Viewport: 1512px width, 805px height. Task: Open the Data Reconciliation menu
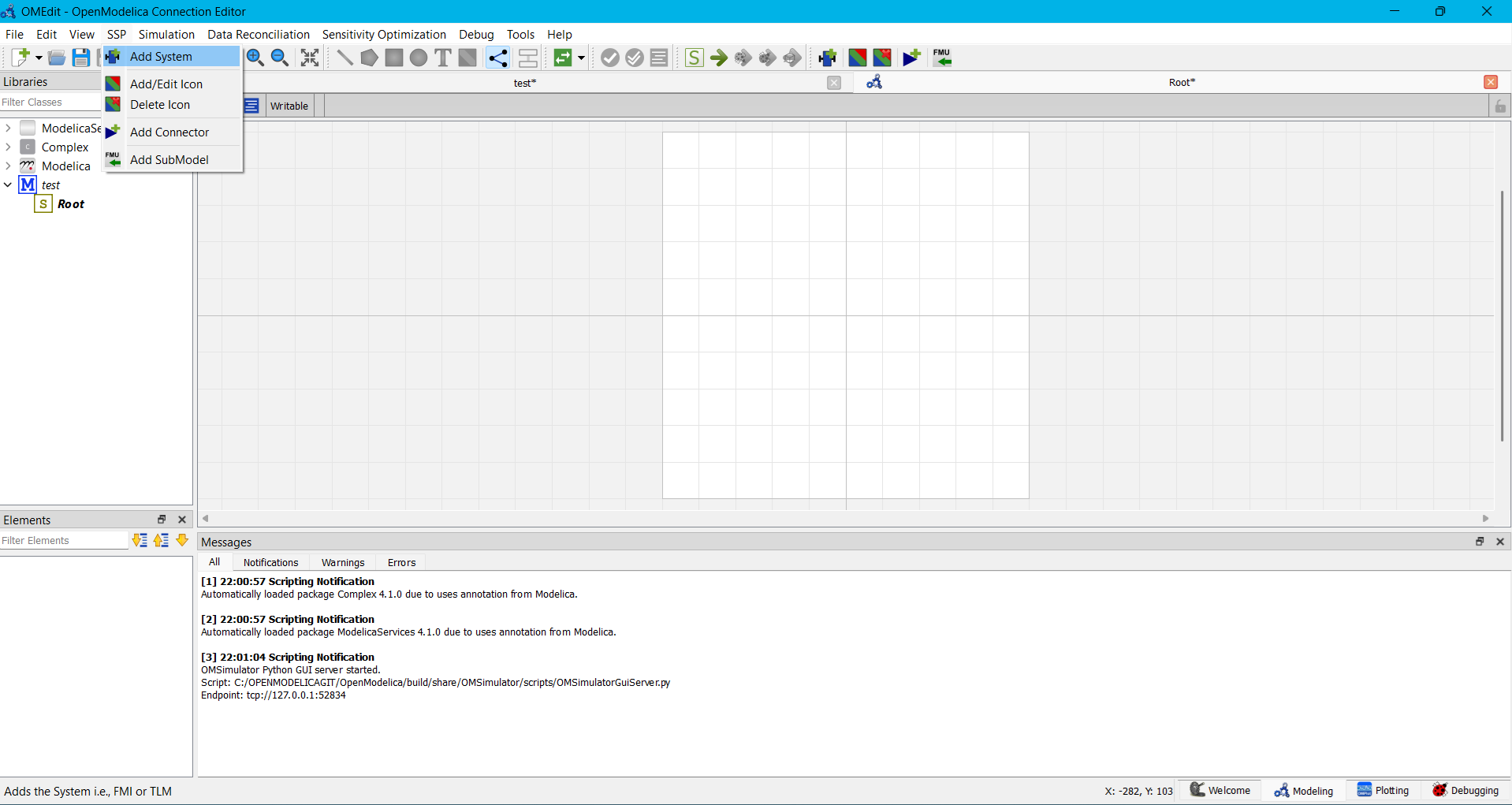click(x=259, y=35)
